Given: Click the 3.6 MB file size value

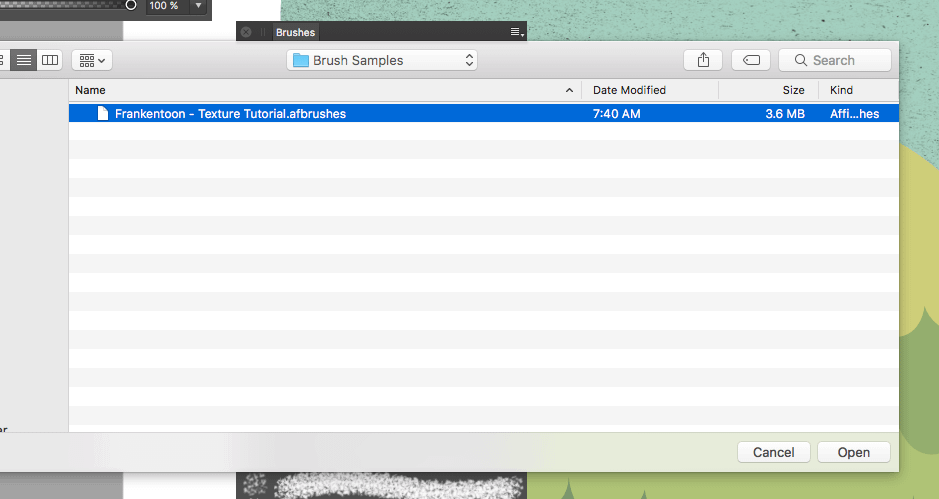Looking at the screenshot, I should 785,114.
